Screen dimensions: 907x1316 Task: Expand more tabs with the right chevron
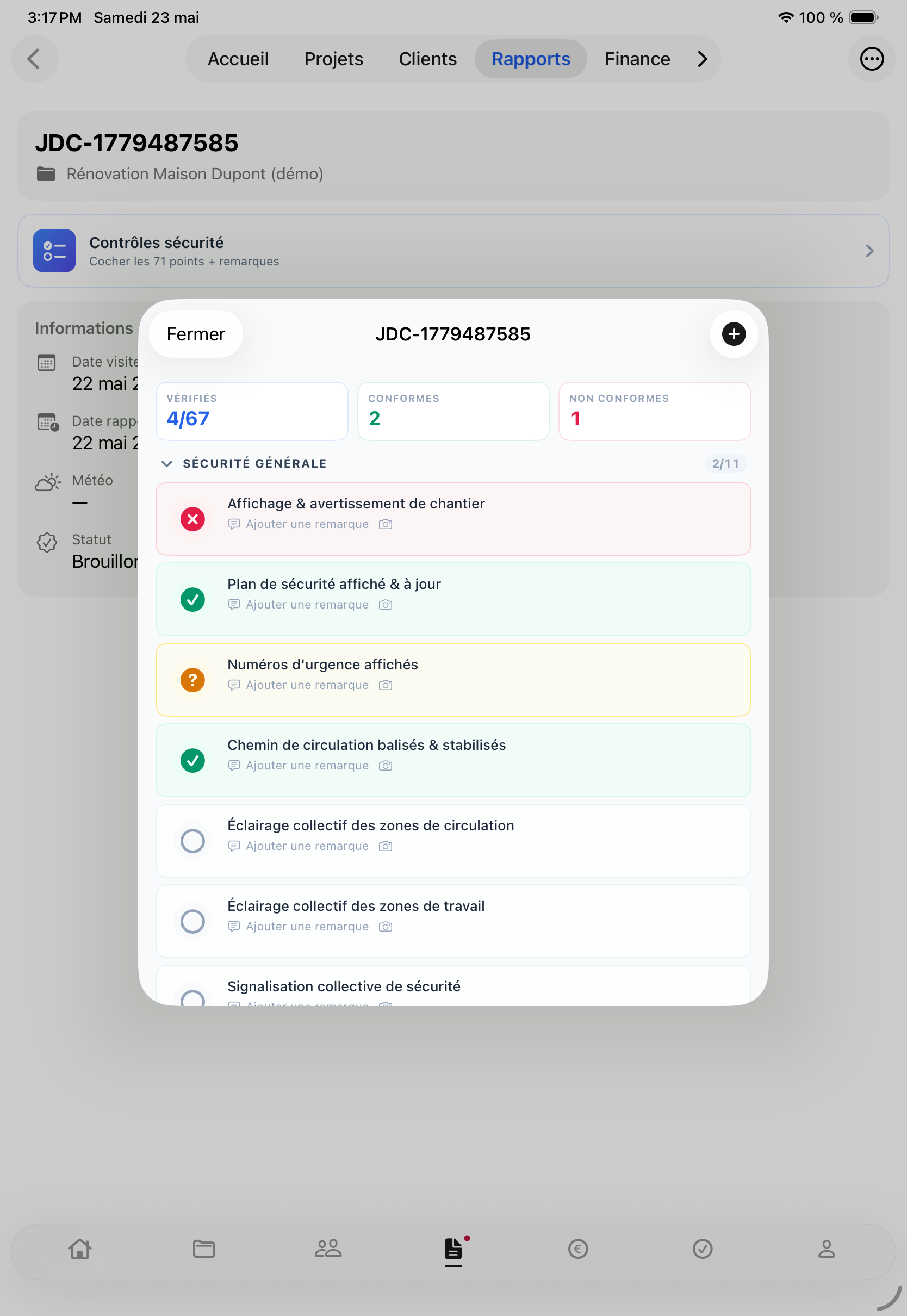tap(703, 59)
